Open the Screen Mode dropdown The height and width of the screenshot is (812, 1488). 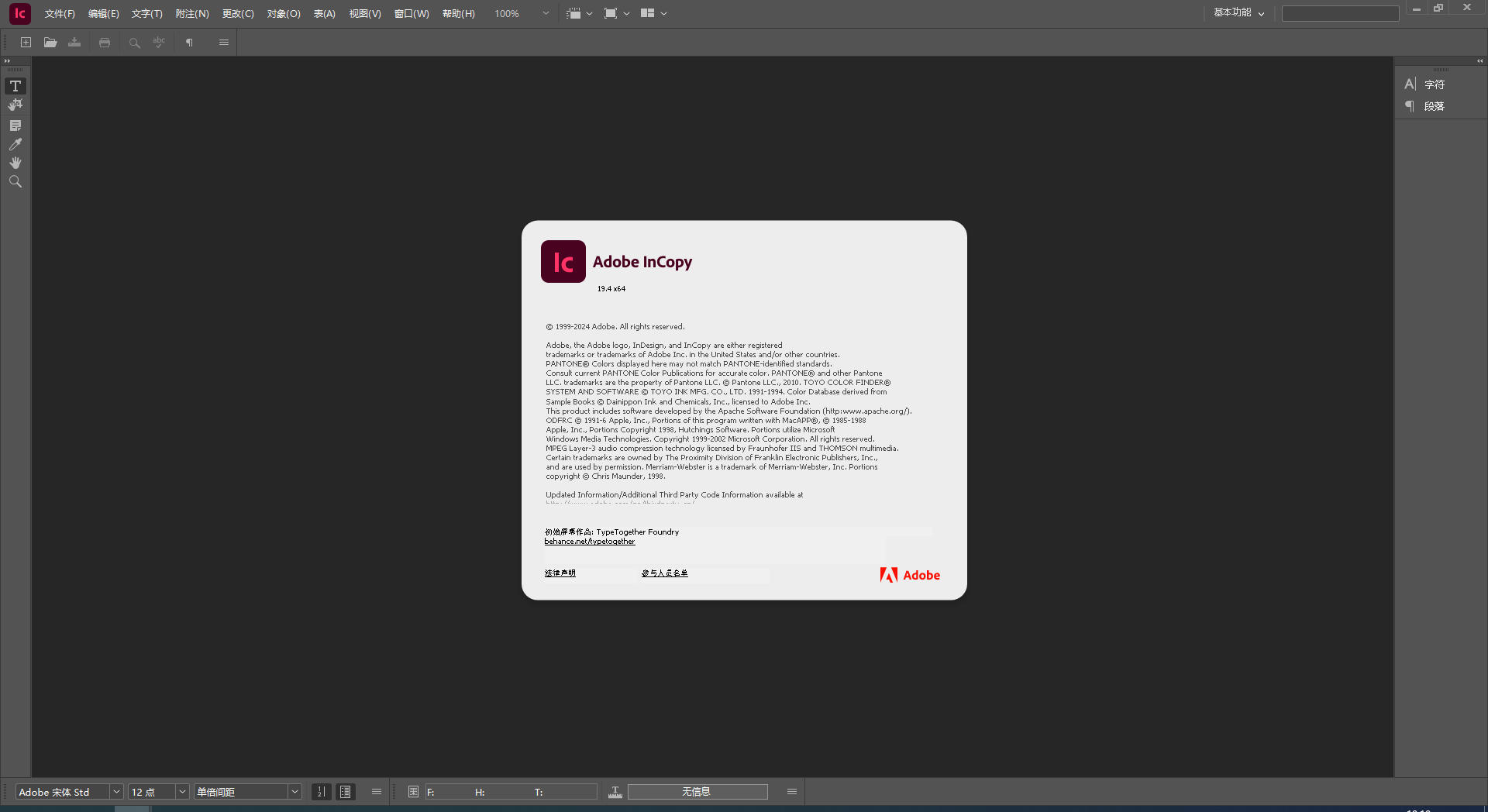coord(617,14)
